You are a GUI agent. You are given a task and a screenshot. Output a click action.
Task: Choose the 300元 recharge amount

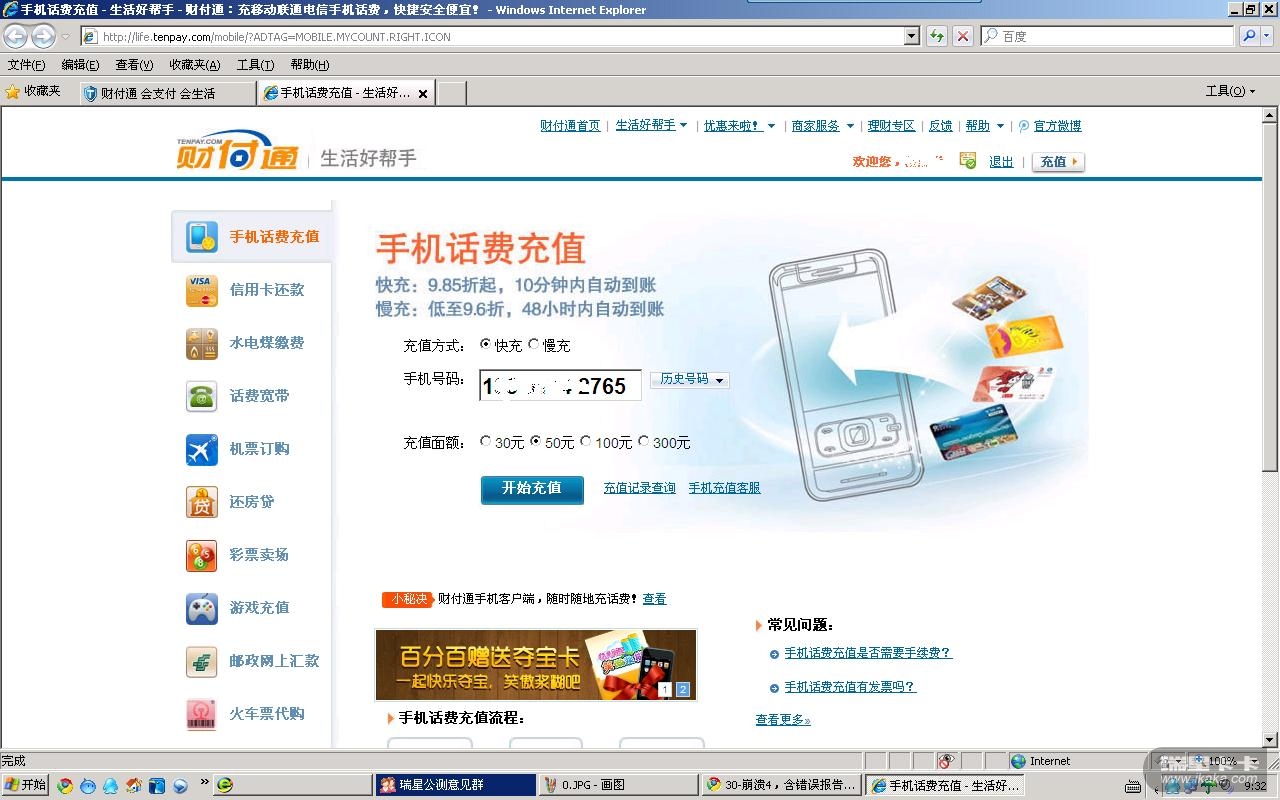click(644, 441)
